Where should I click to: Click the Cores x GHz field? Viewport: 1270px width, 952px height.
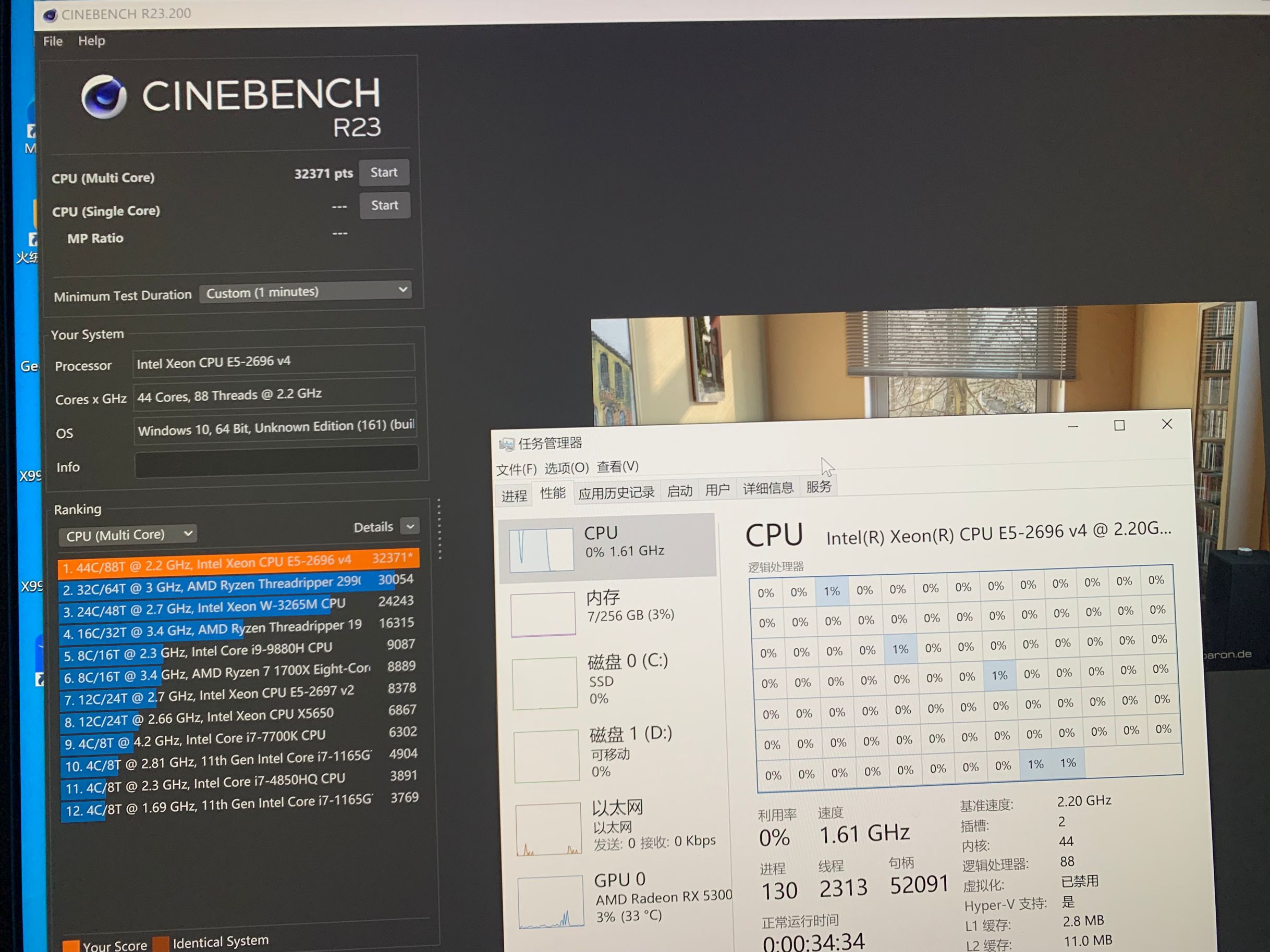[274, 394]
